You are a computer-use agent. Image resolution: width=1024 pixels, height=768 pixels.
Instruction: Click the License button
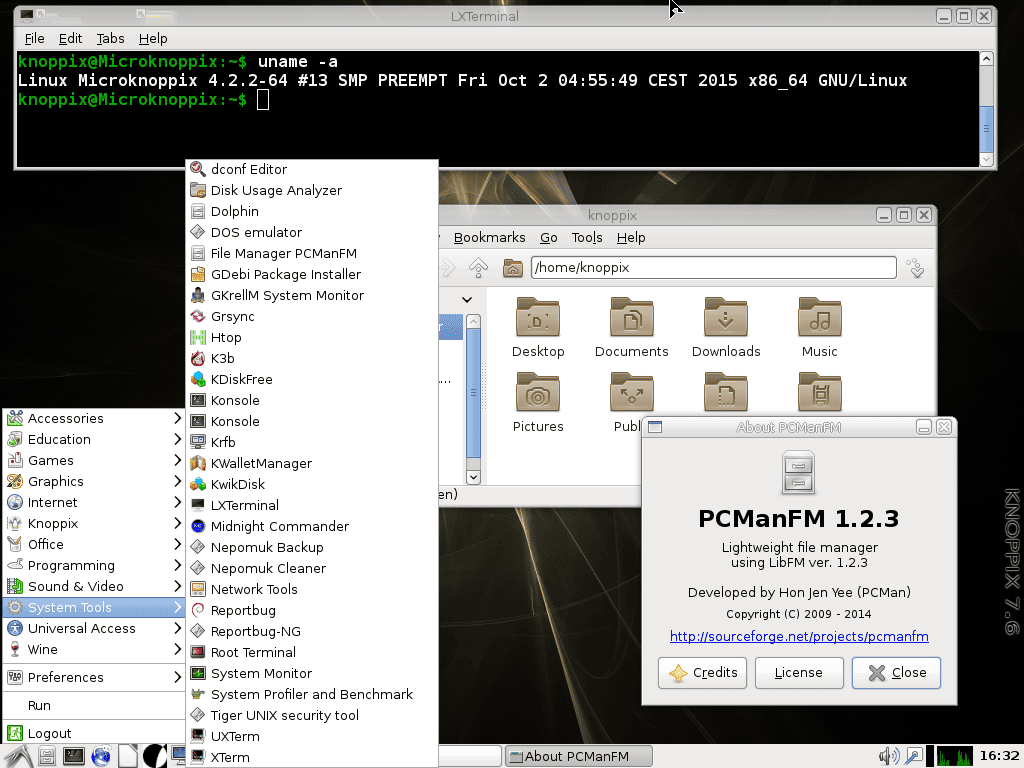(799, 673)
